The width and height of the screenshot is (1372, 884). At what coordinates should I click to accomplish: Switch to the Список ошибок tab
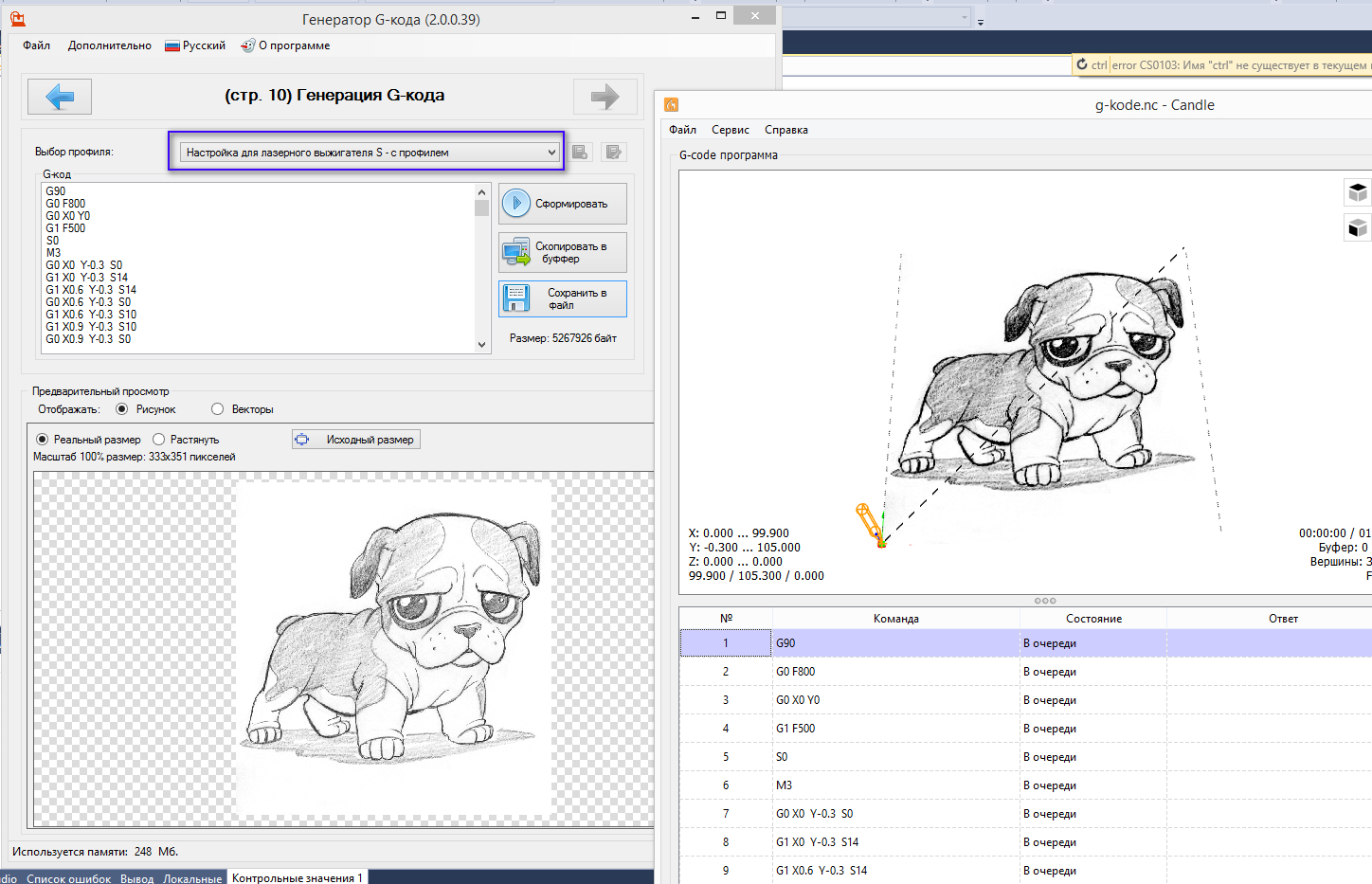tap(69, 878)
